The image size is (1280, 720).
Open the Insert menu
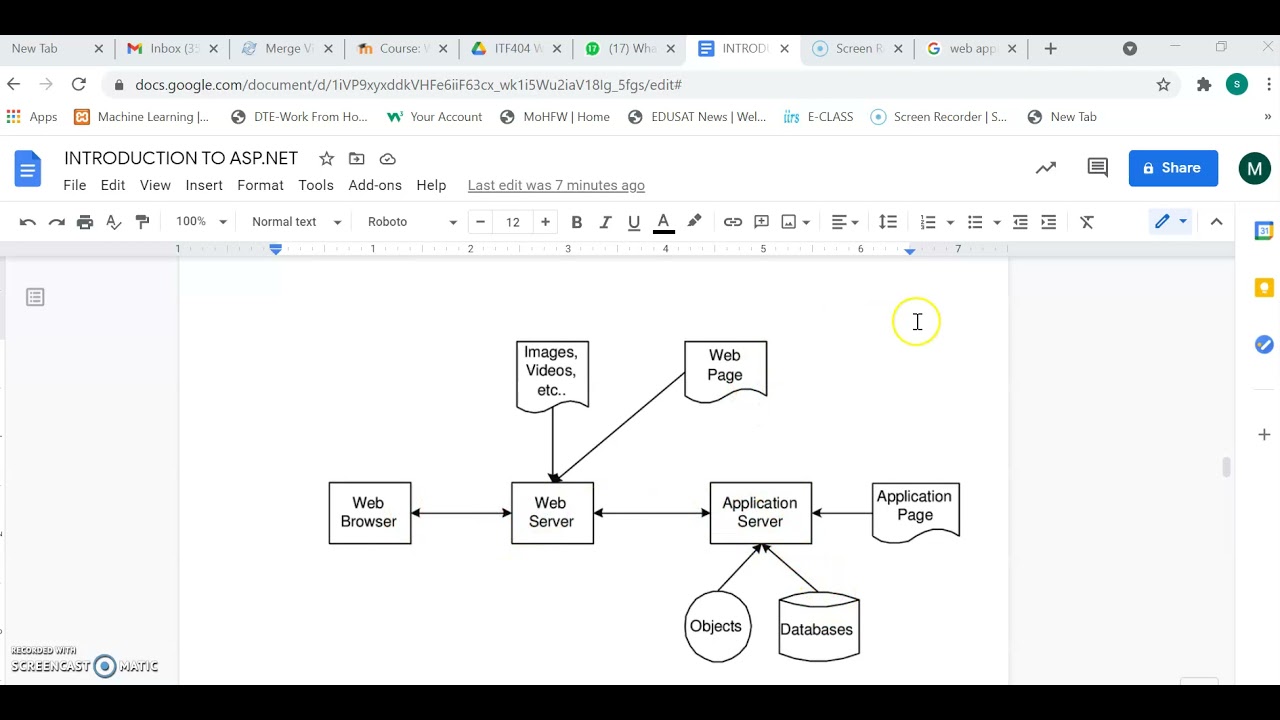pos(204,185)
